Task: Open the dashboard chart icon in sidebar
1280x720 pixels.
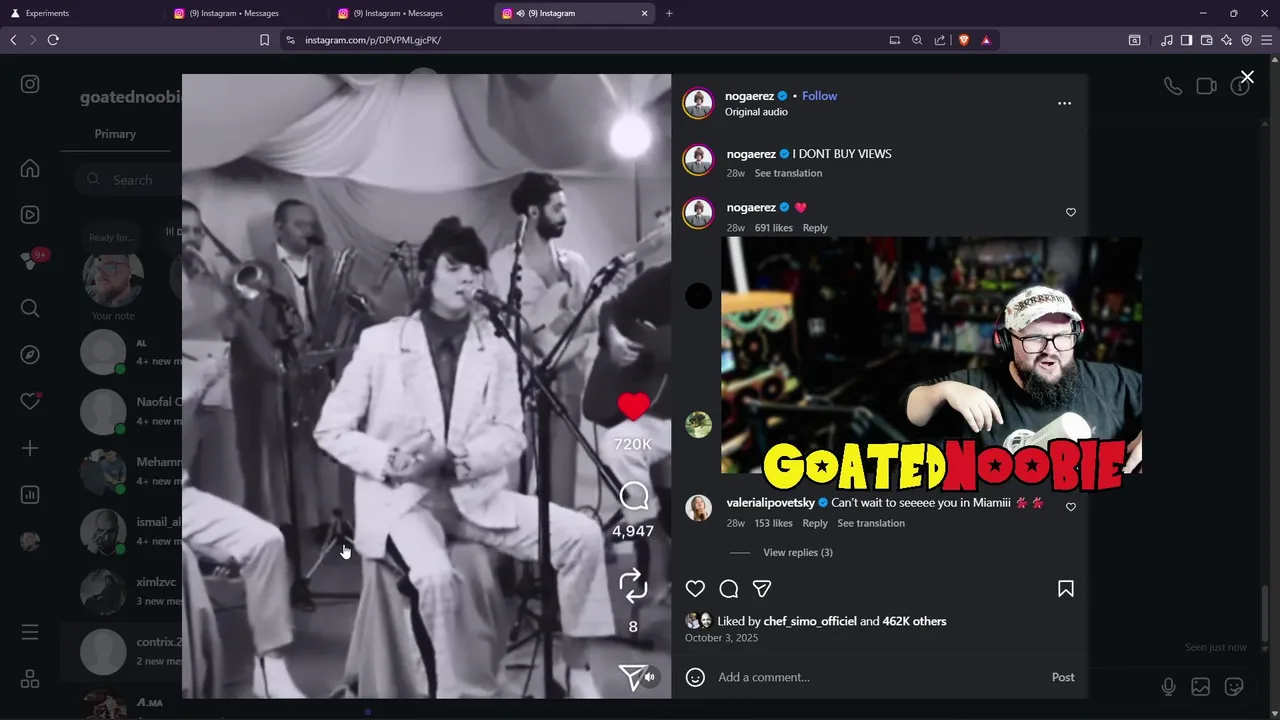Action: pos(30,495)
